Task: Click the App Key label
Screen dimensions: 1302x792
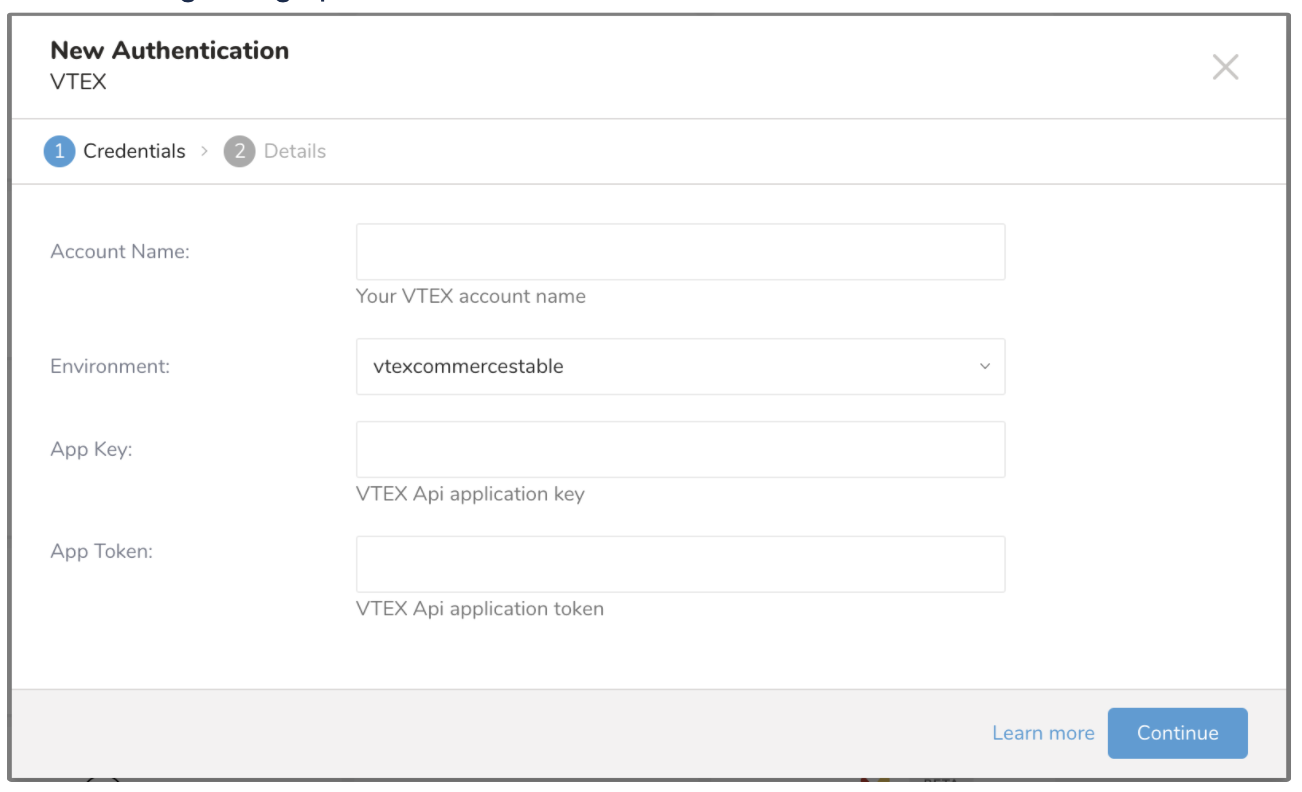Action: coord(91,450)
